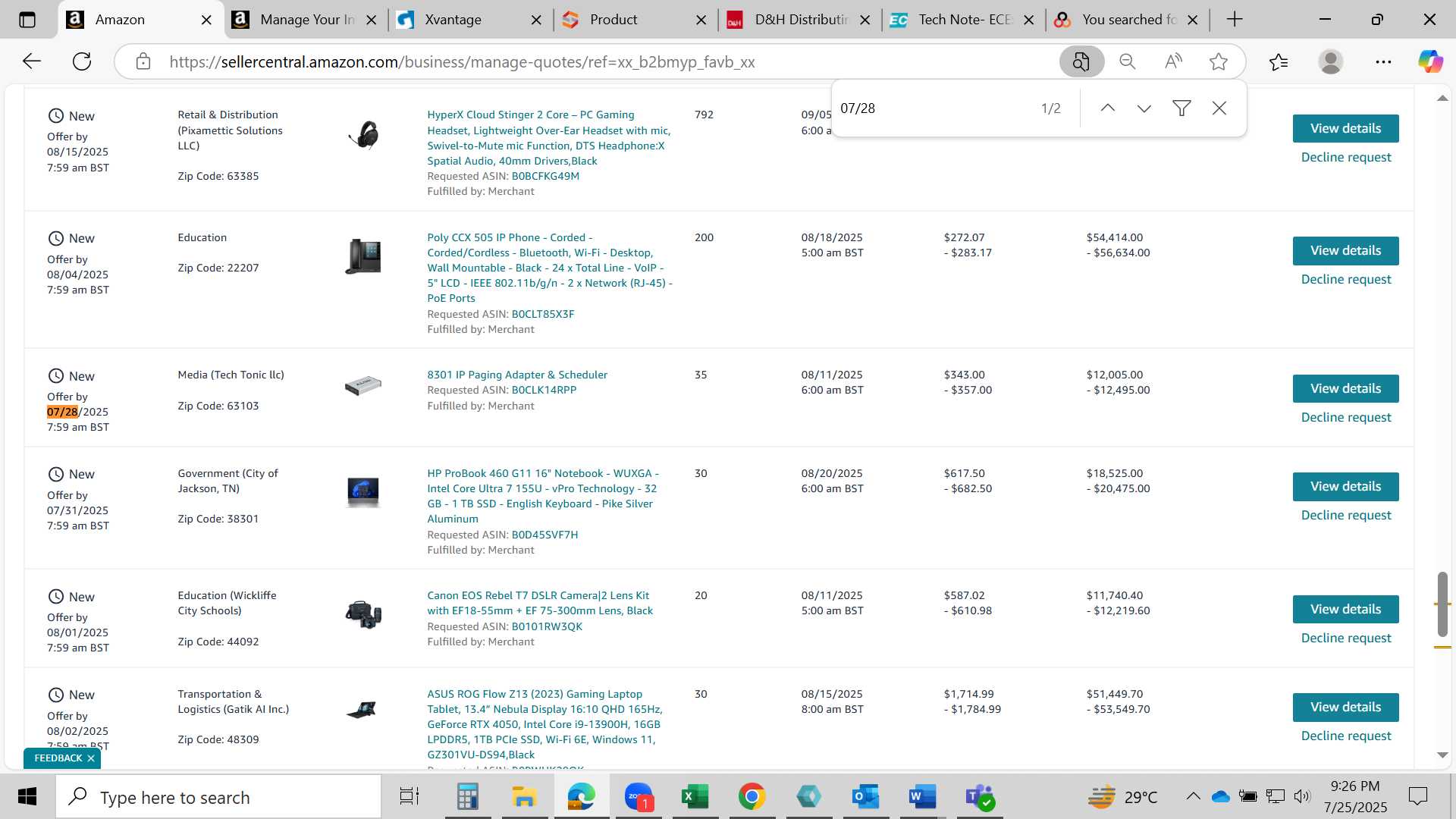The image size is (1456, 819).
Task: Open the Favorites list panel
Action: 1279,61
